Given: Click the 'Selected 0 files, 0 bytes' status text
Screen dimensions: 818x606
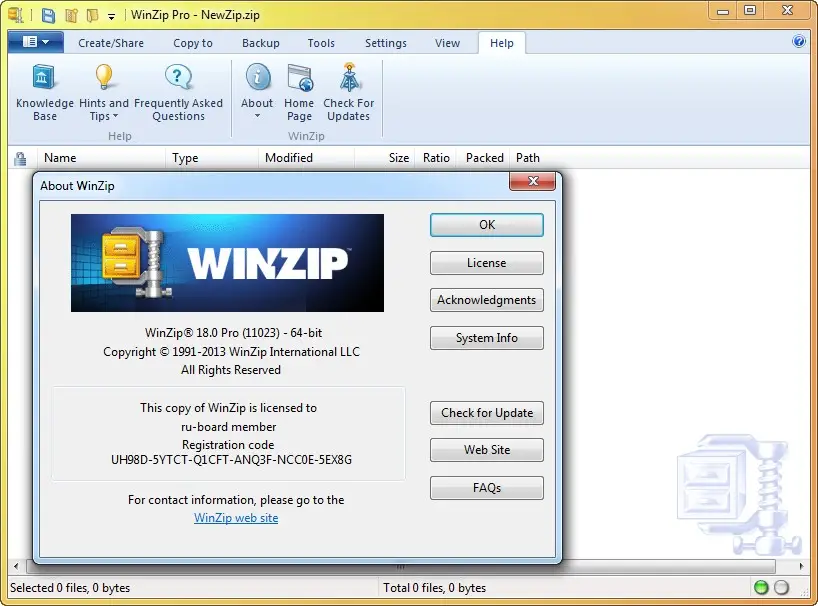Looking at the screenshot, I should point(70,588).
